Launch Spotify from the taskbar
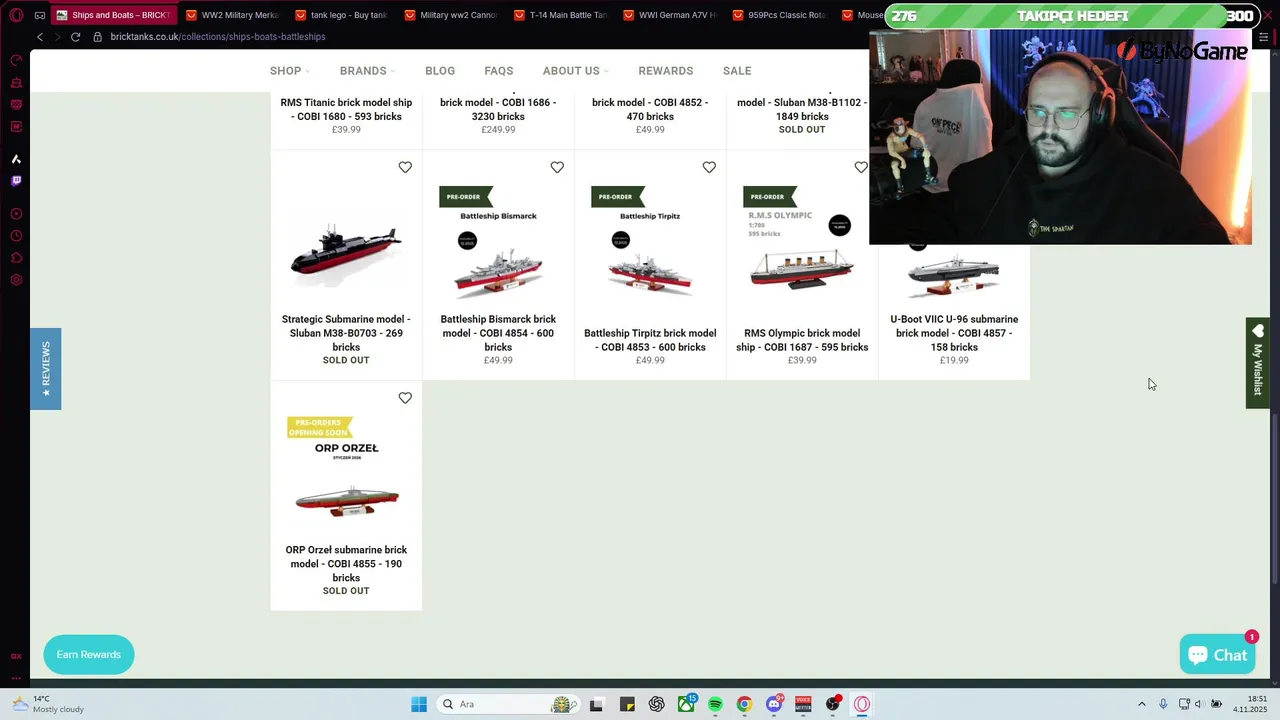The height and width of the screenshot is (720, 1280). click(x=715, y=704)
